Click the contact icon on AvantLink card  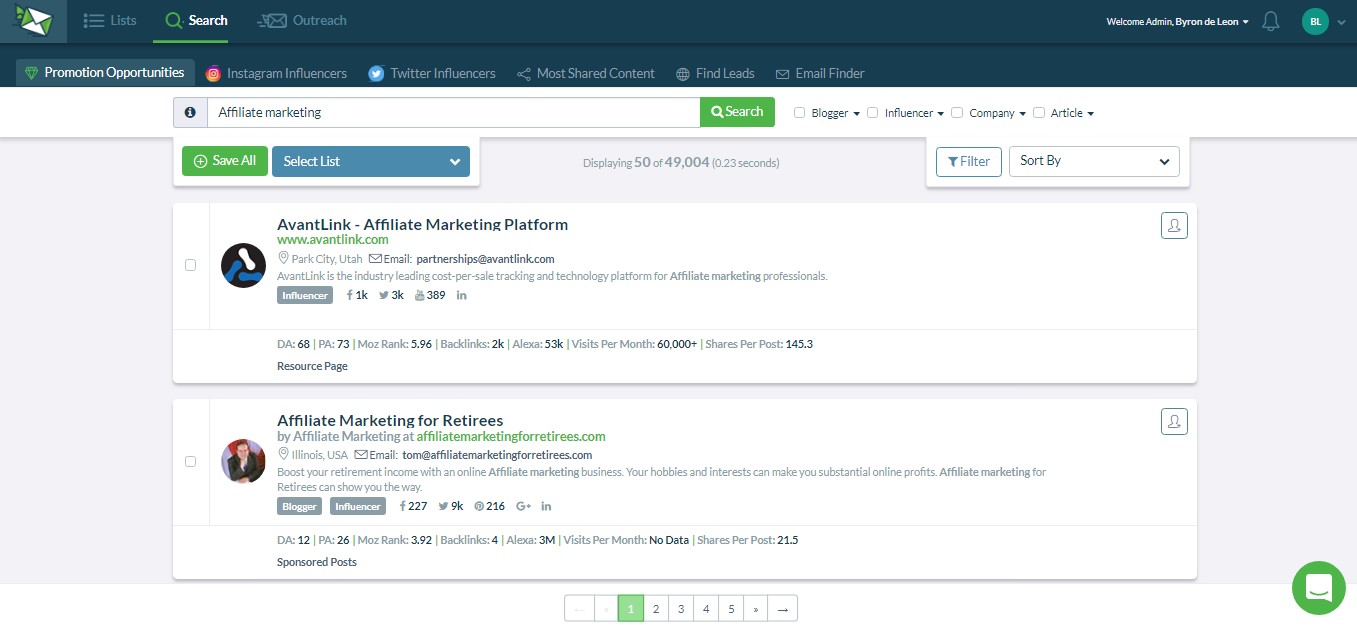[1174, 226]
